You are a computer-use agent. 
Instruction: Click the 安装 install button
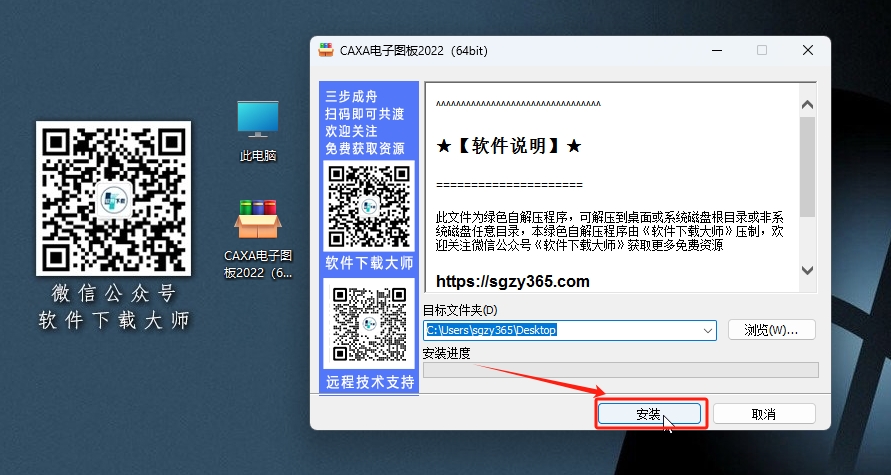(x=649, y=414)
